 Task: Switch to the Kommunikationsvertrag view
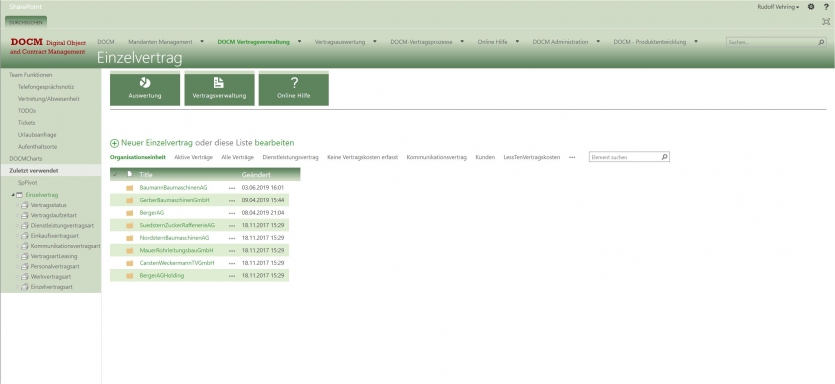pyautogui.click(x=437, y=157)
